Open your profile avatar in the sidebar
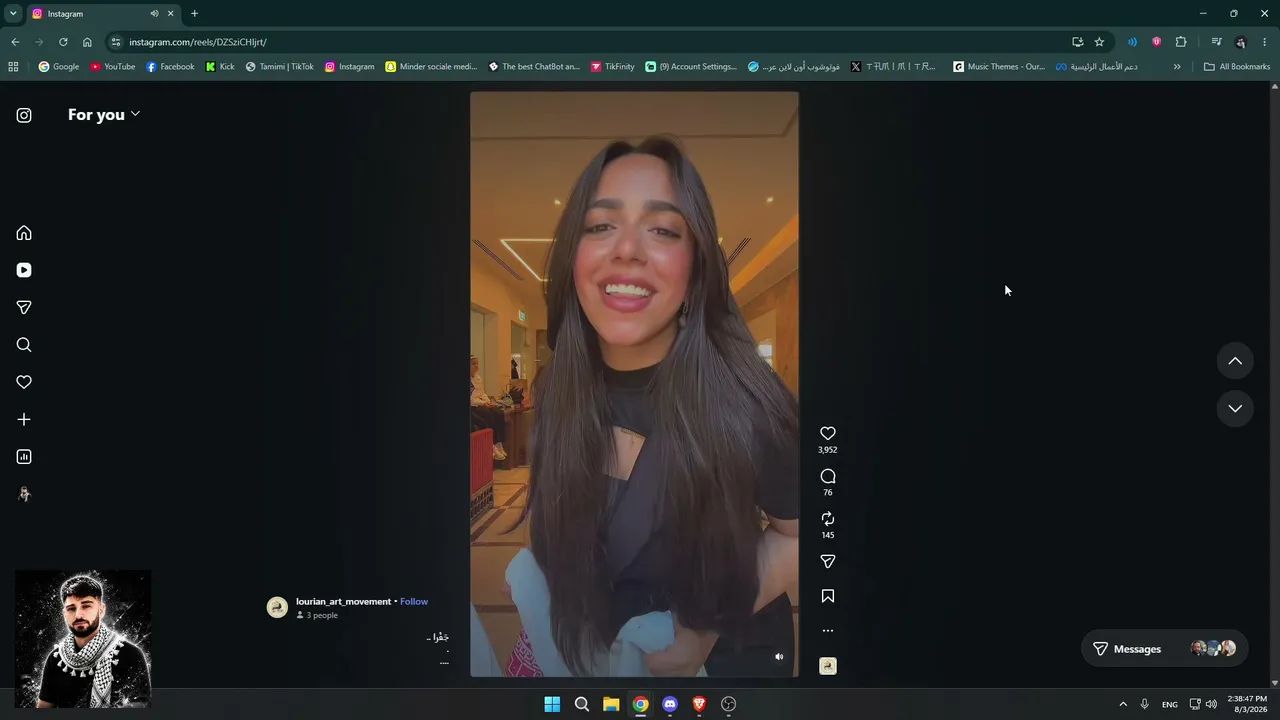The width and height of the screenshot is (1280, 720). (x=24, y=494)
